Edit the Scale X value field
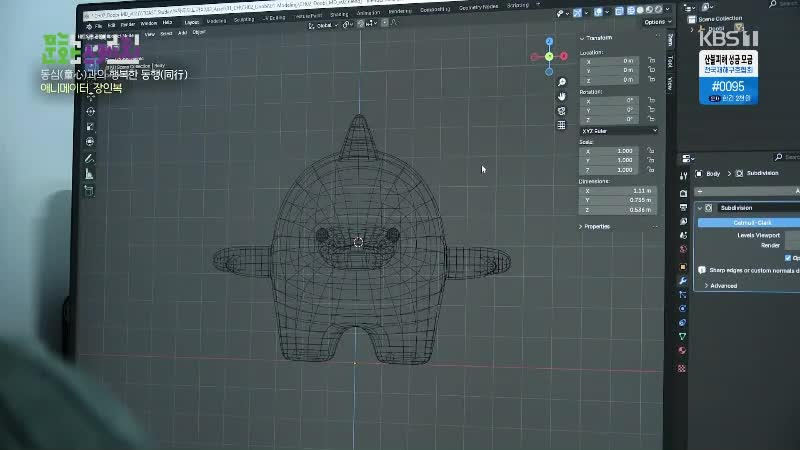 tap(608, 151)
